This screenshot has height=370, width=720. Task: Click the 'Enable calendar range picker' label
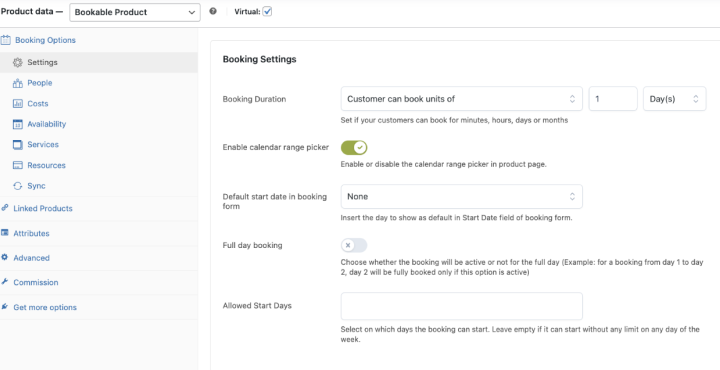[276, 148]
